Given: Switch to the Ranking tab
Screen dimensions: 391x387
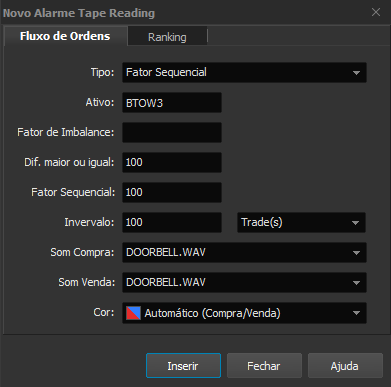Looking at the screenshot, I should pyautogui.click(x=167, y=37).
